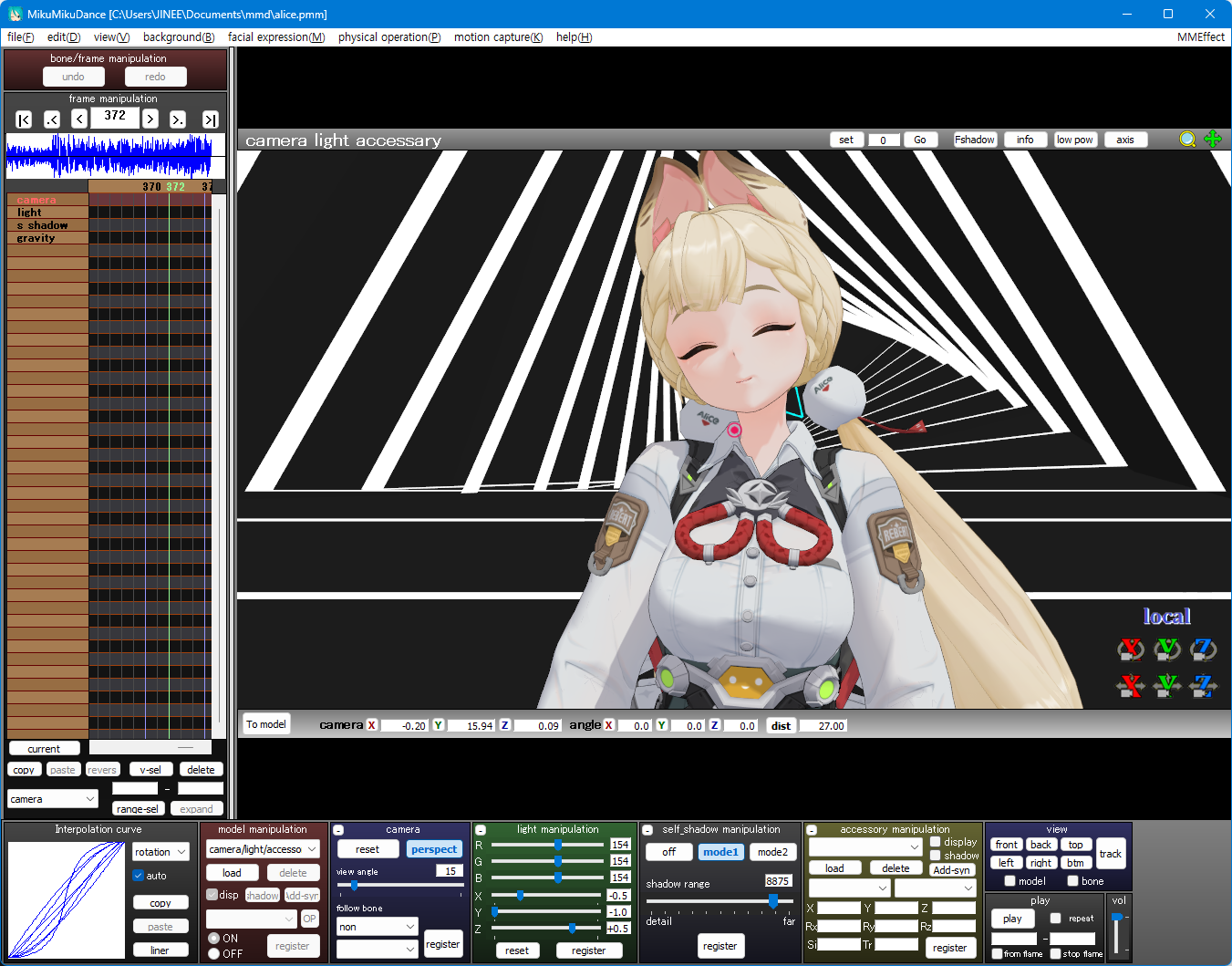The image size is (1232, 966).
Task: Open the accessory parent model dropdown
Action: click(849, 888)
